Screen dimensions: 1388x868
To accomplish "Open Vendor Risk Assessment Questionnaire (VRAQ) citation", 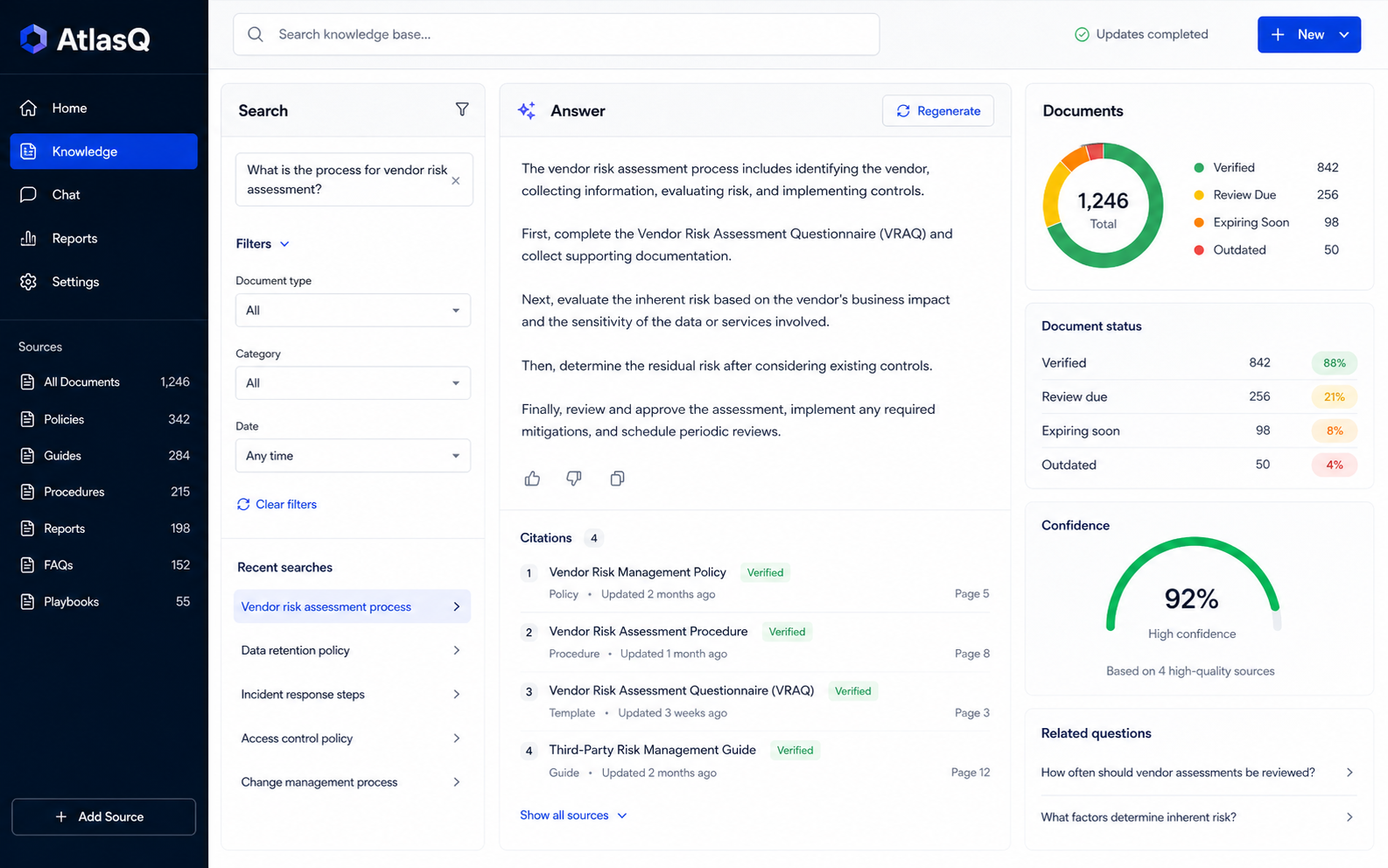I will coord(682,691).
